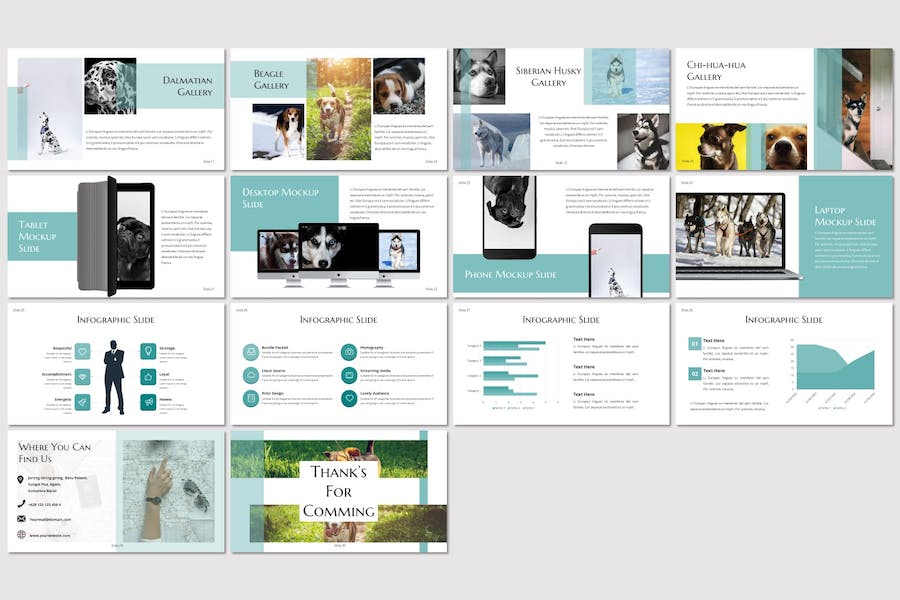Select the Cloud Source cloud icon

[x=251, y=376]
